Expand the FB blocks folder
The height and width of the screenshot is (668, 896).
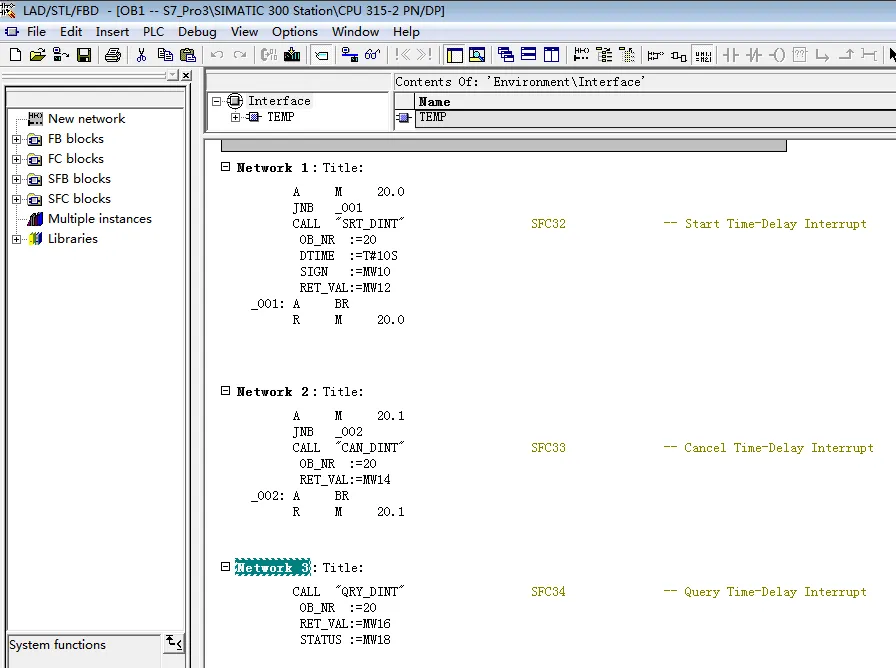pos(17,139)
